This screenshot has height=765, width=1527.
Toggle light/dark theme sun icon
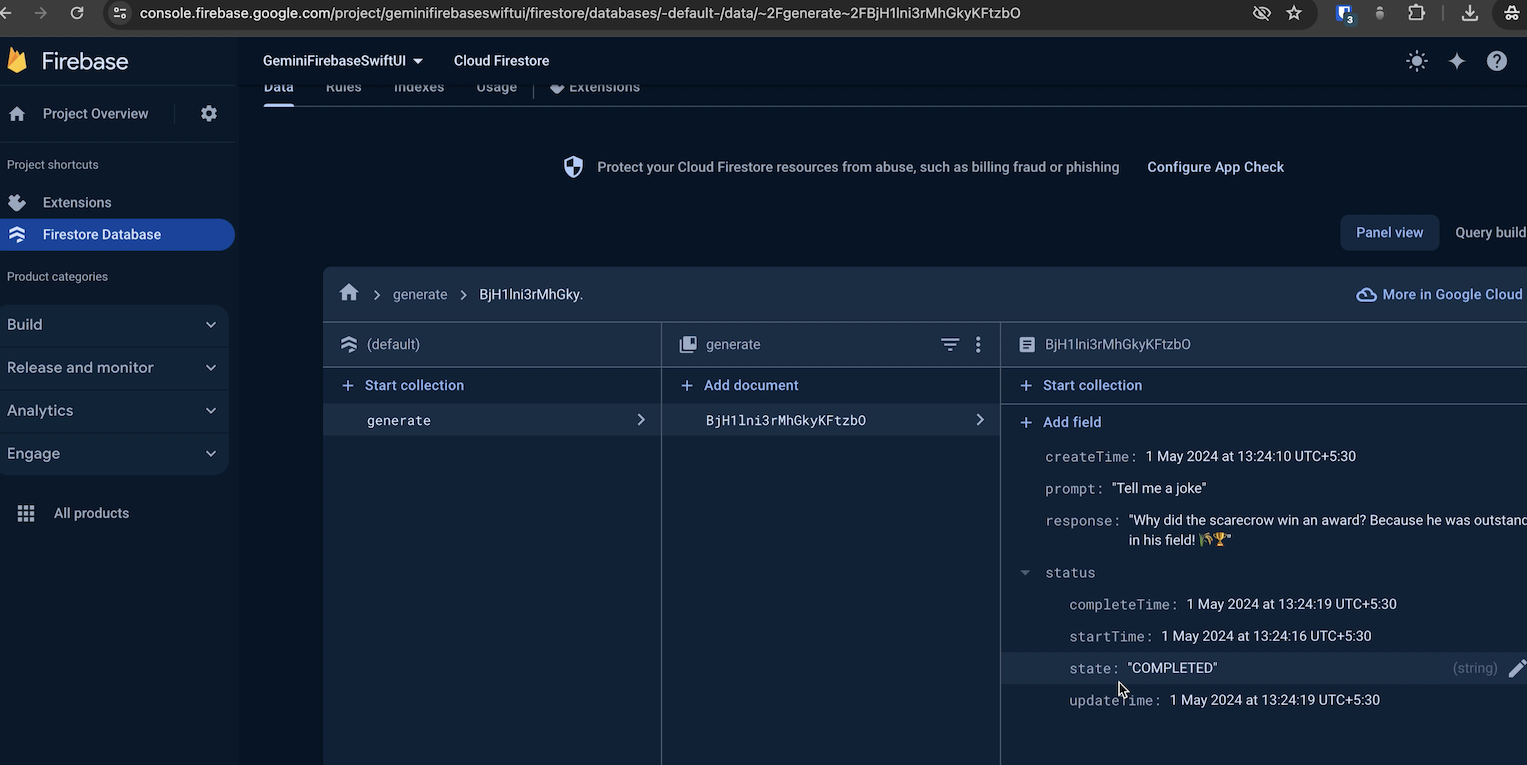(1416, 61)
